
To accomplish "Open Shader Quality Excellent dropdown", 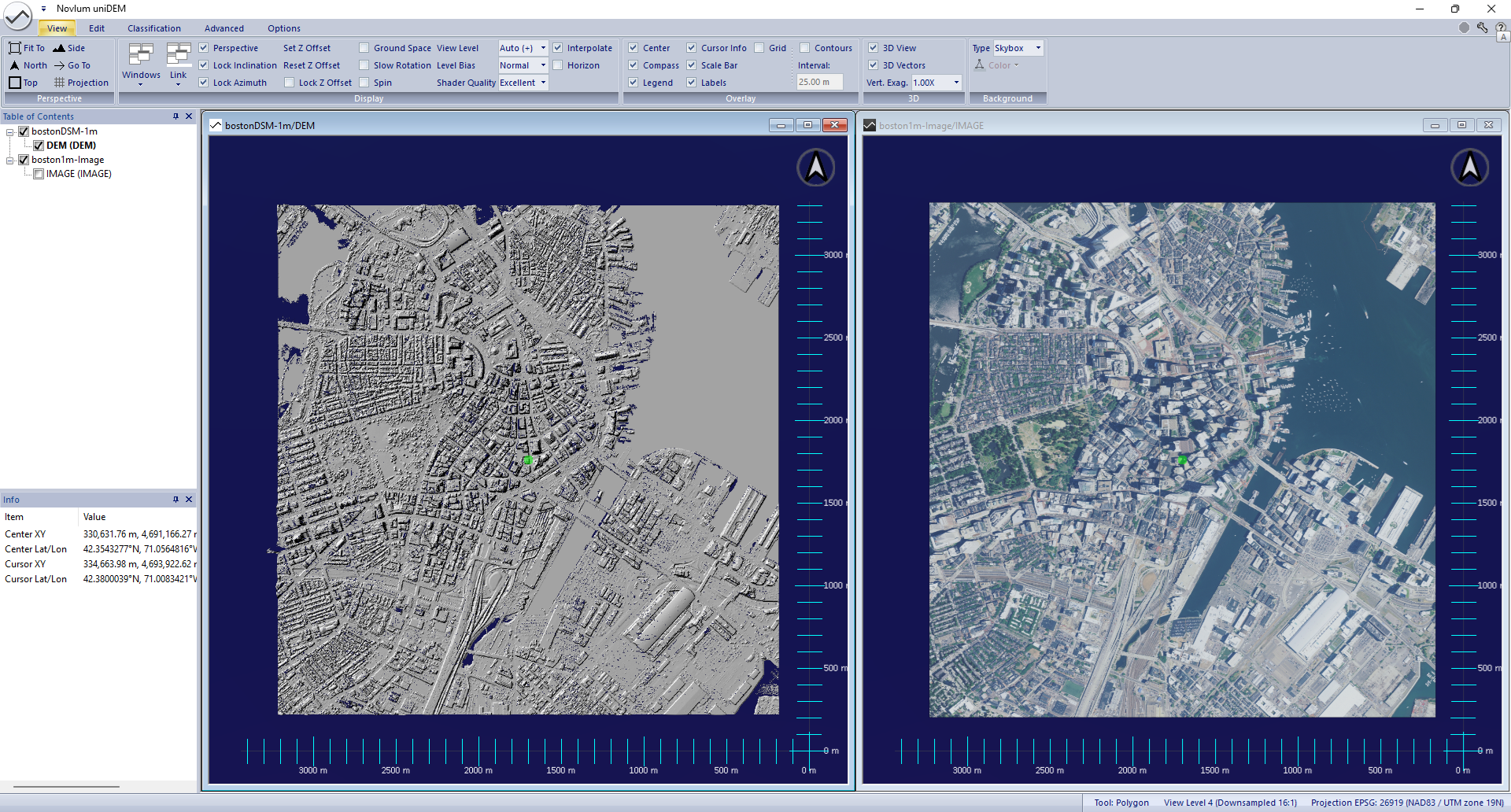I will click(523, 83).
